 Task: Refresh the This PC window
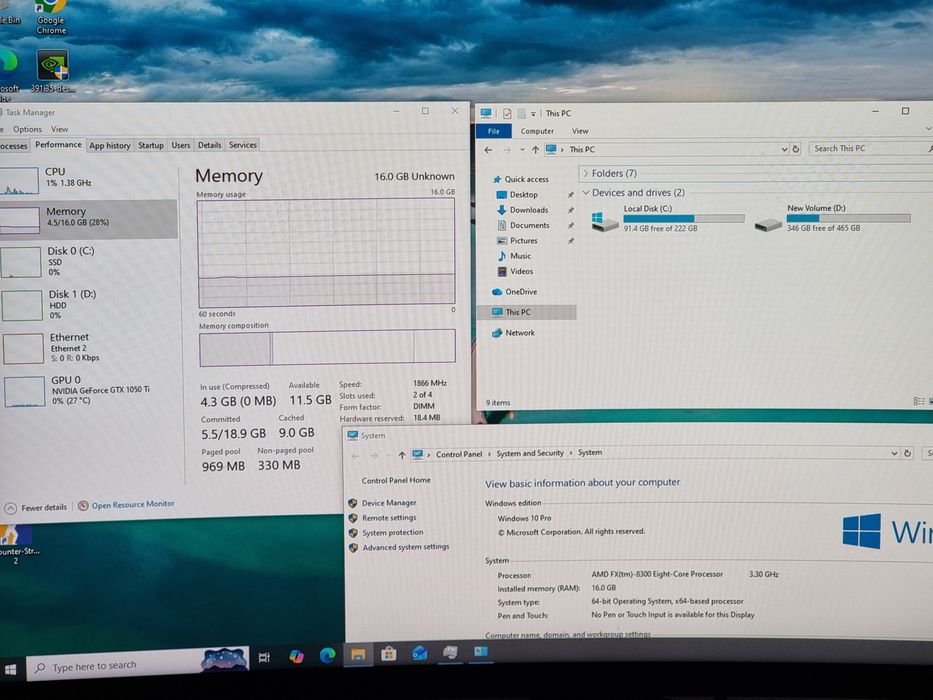(796, 149)
